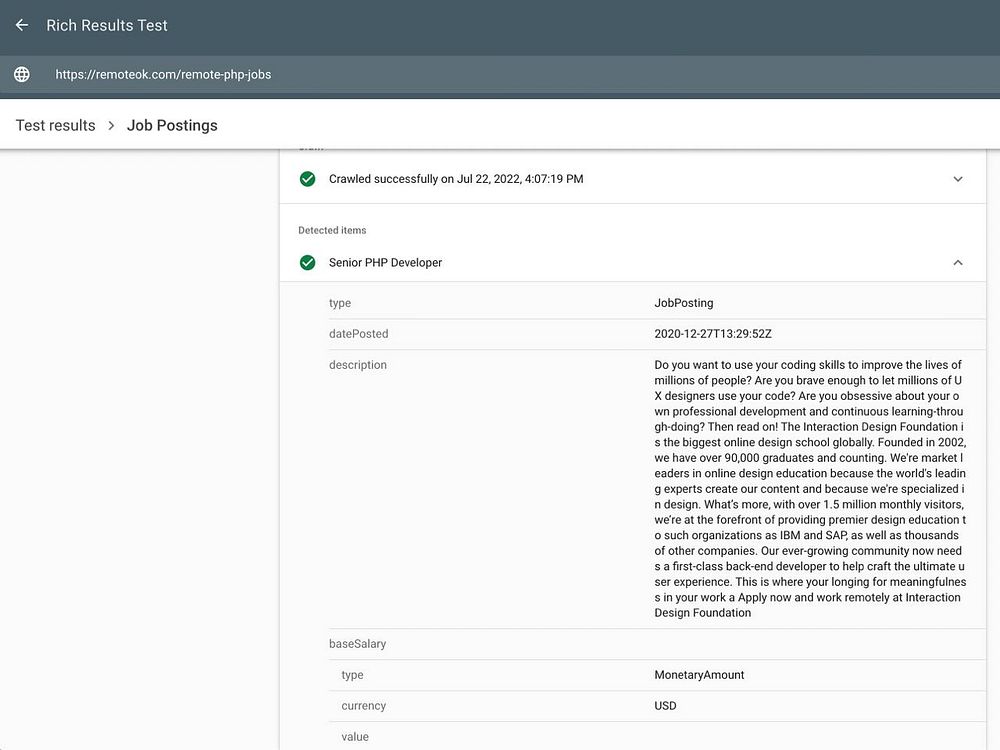
Task: Click the MonetaryAmount type value
Action: (x=699, y=675)
